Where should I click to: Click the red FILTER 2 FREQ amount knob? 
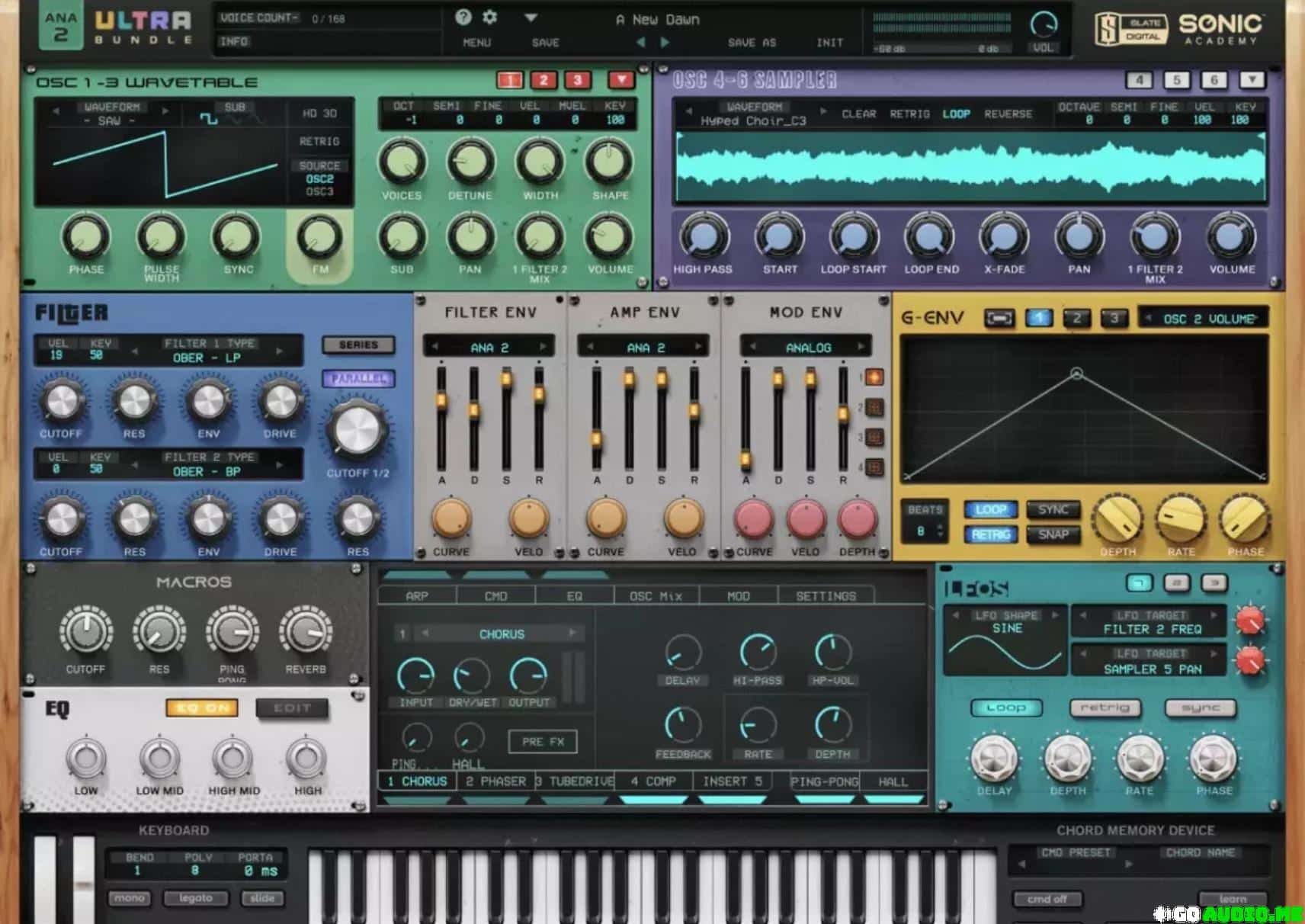1250,621
